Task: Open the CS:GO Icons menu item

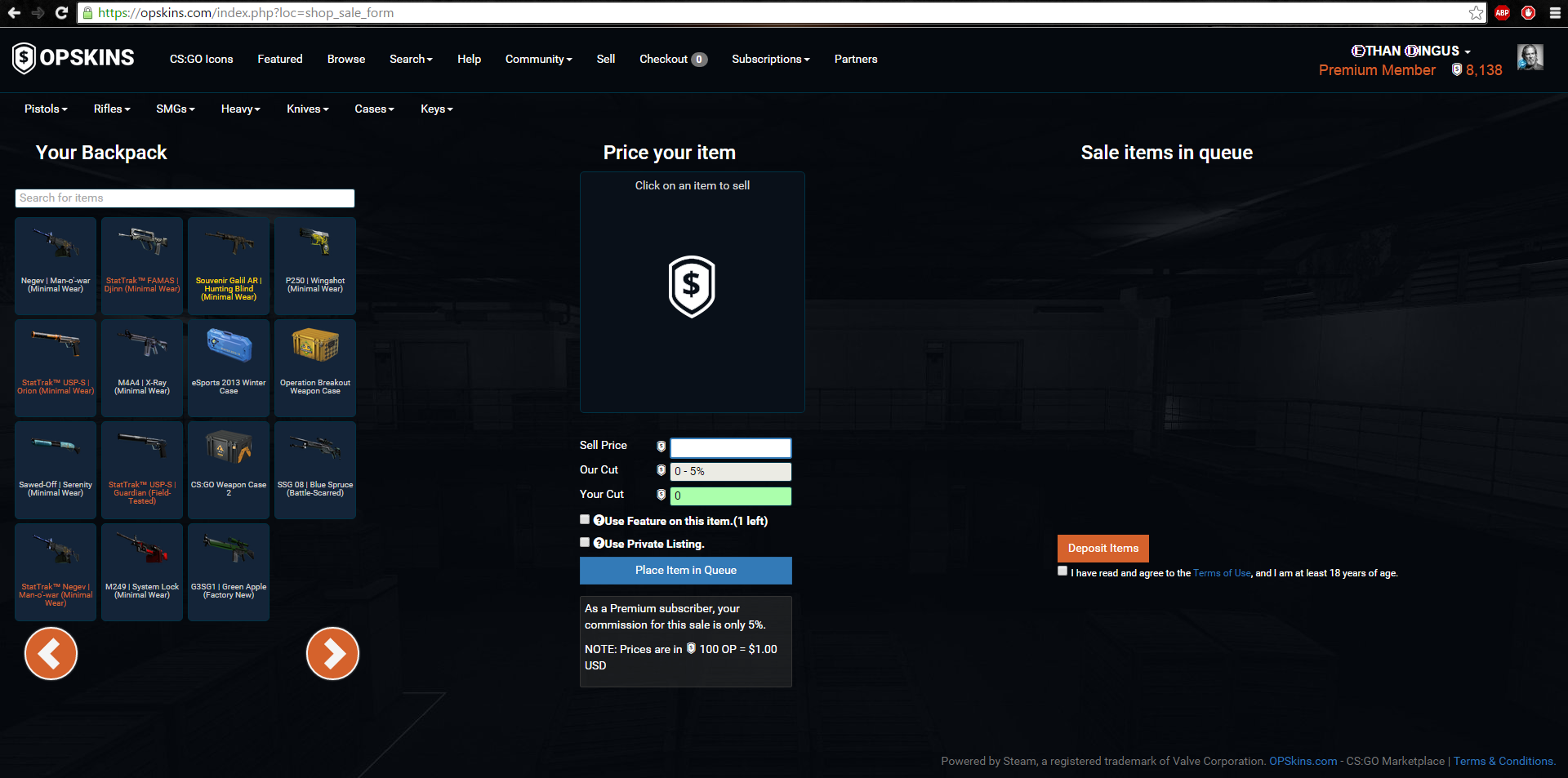Action: click(x=202, y=59)
